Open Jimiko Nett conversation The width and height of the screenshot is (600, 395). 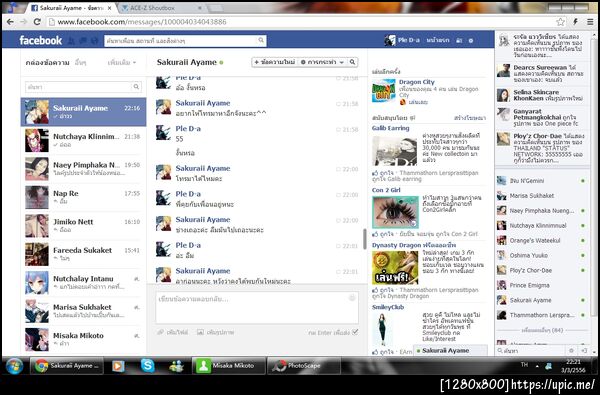83,225
